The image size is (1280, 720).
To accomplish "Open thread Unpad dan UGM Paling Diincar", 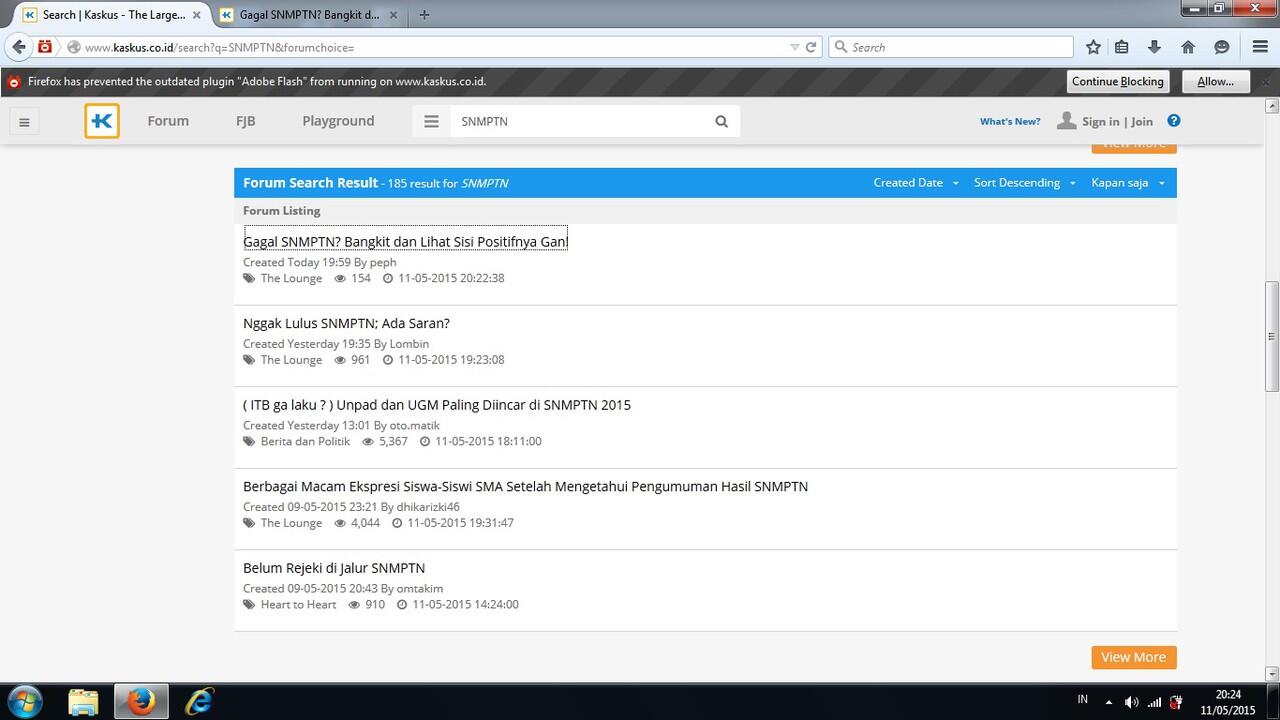I will pyautogui.click(x=437, y=405).
